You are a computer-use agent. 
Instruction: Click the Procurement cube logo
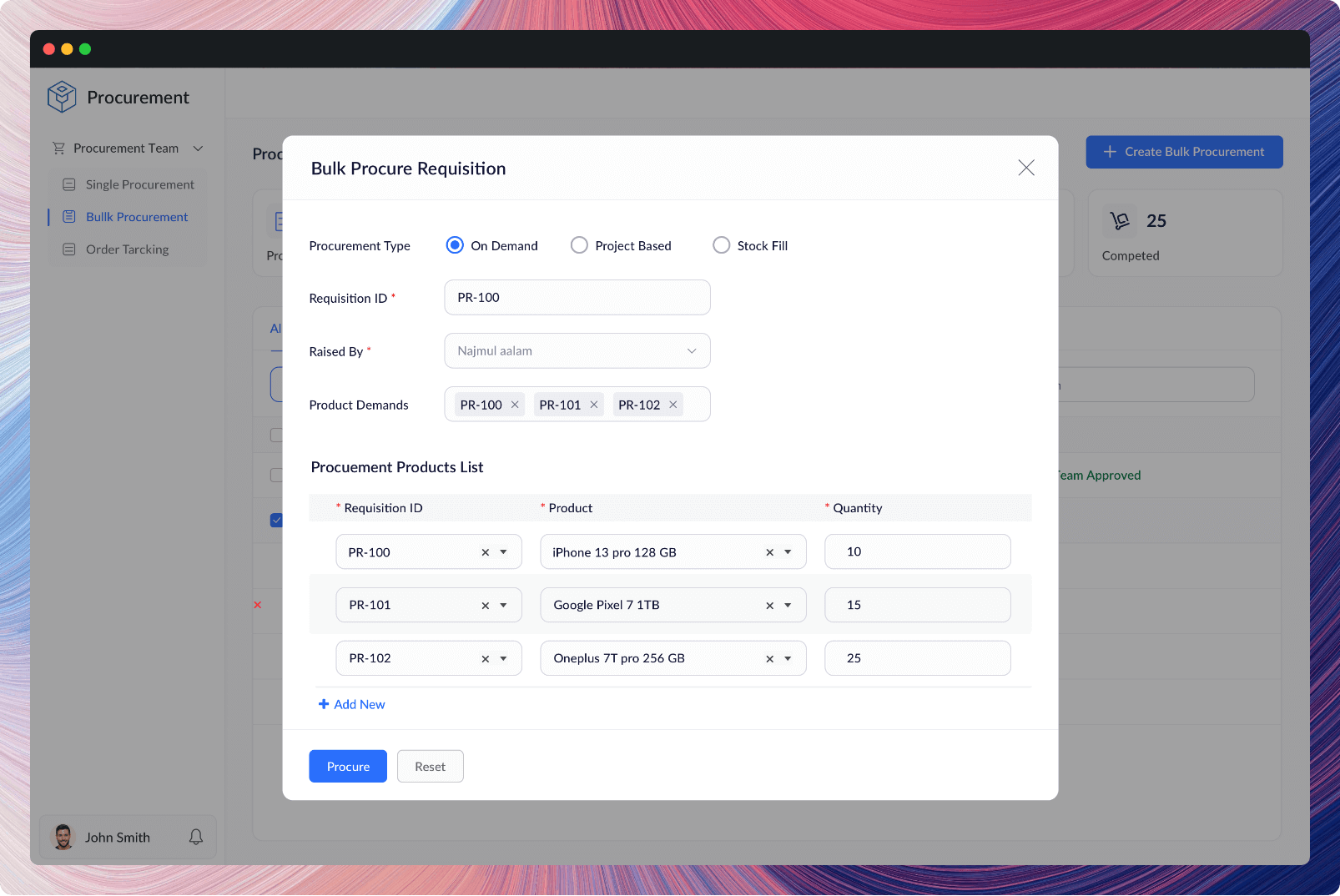tap(61, 97)
